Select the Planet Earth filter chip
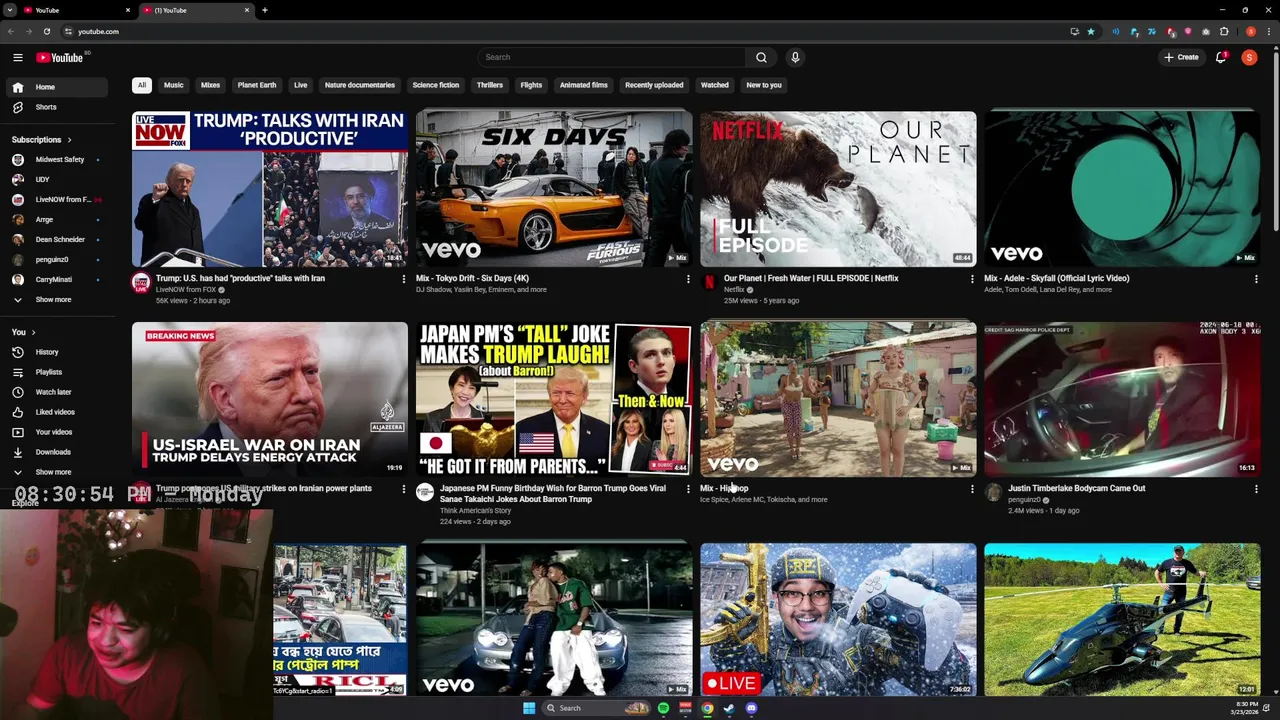 pyautogui.click(x=257, y=85)
